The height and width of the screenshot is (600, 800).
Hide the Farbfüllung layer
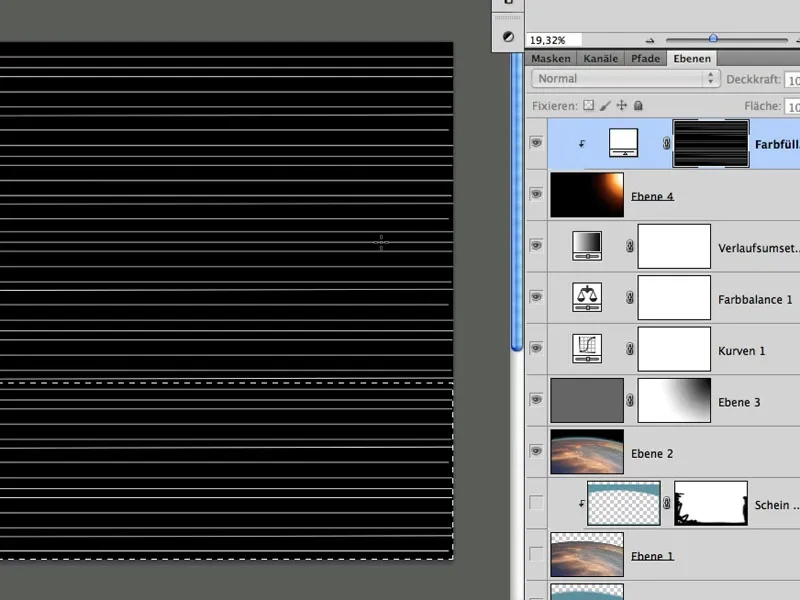pos(536,143)
